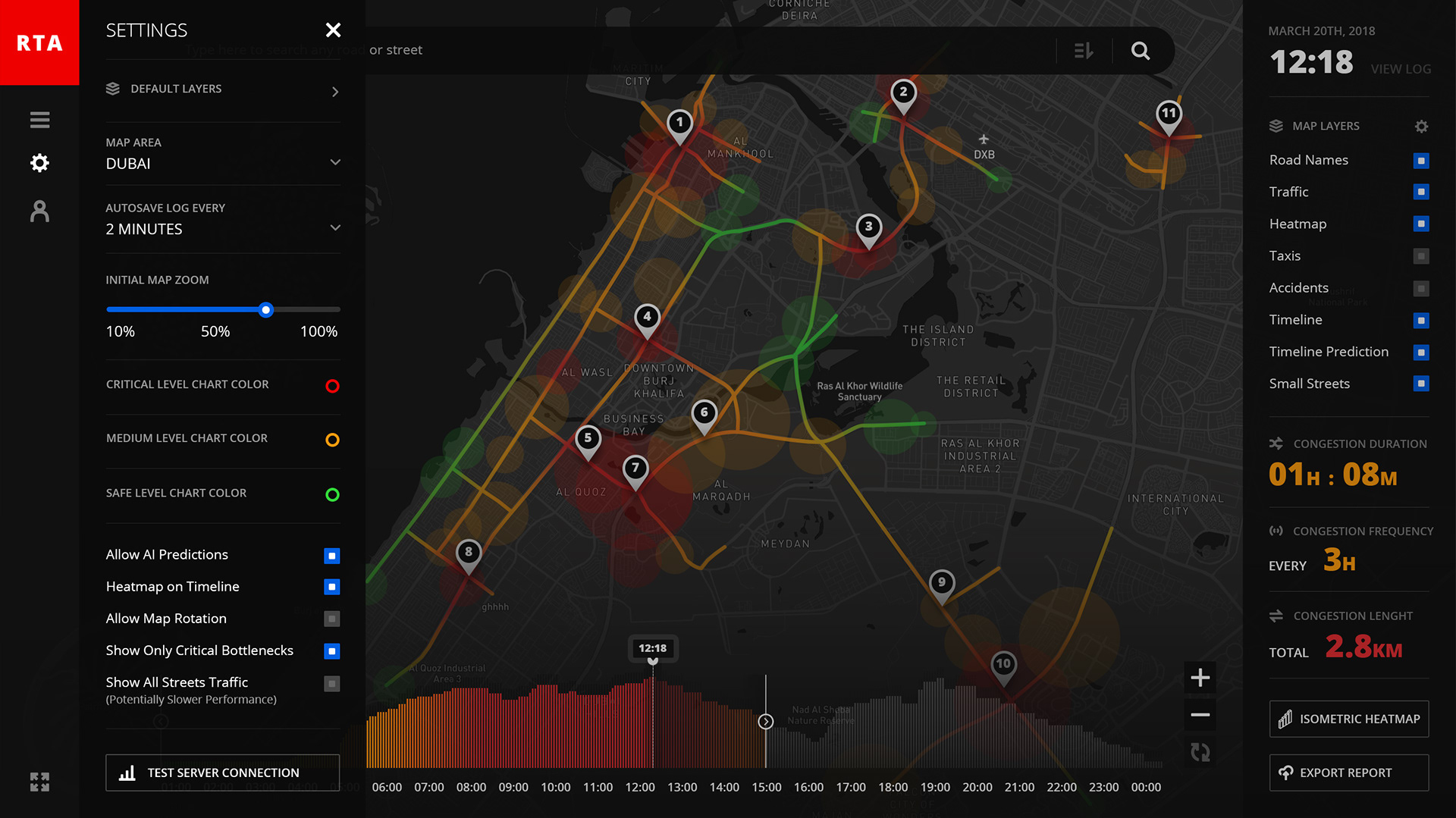Click the RTA logo
Screen dimensions: 1456x818
pyautogui.click(x=39, y=42)
